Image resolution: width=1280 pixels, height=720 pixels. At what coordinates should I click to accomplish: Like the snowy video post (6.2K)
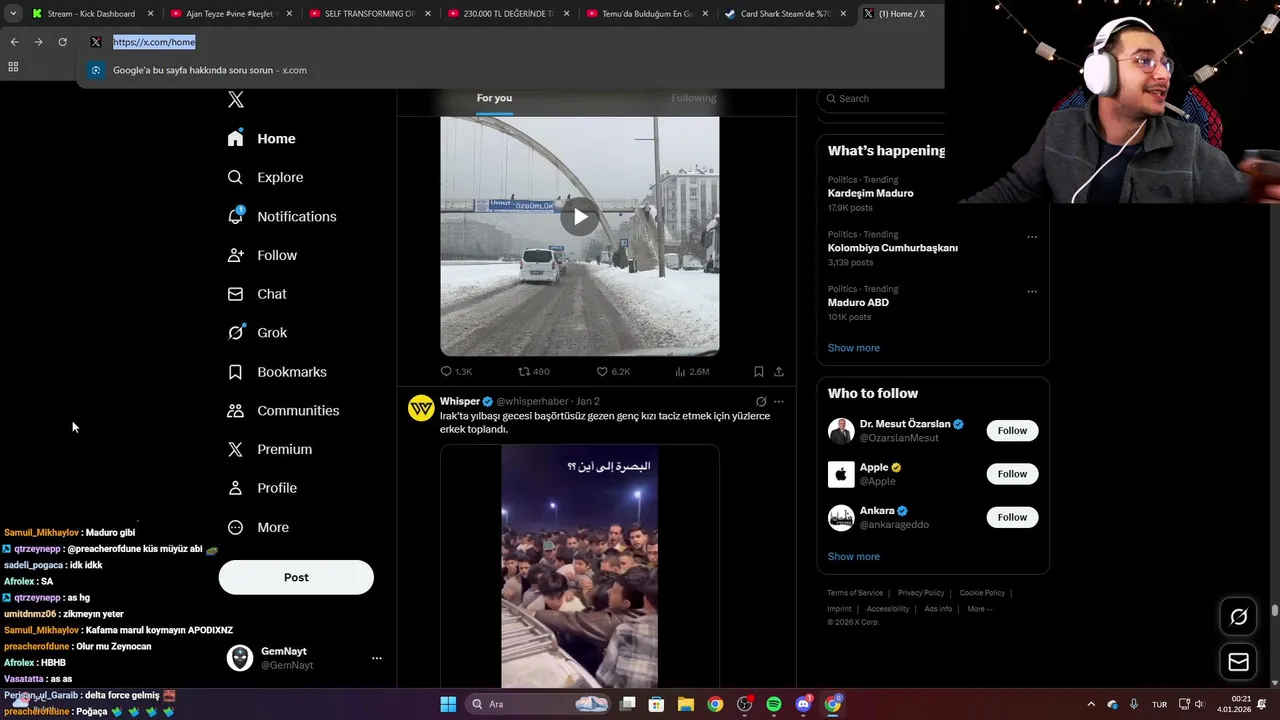tap(613, 371)
